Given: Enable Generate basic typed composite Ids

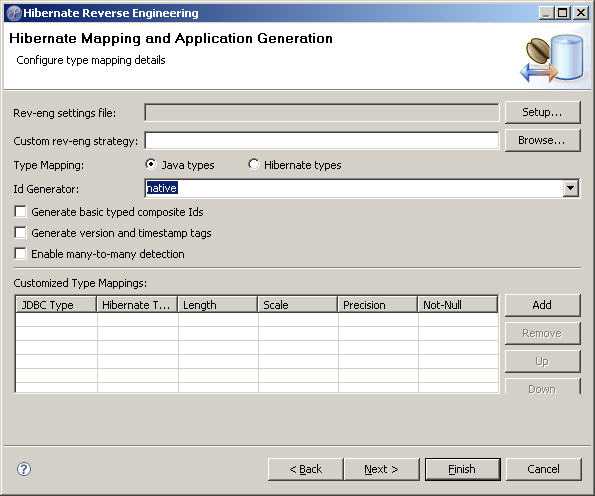Looking at the screenshot, I should click(x=20, y=211).
